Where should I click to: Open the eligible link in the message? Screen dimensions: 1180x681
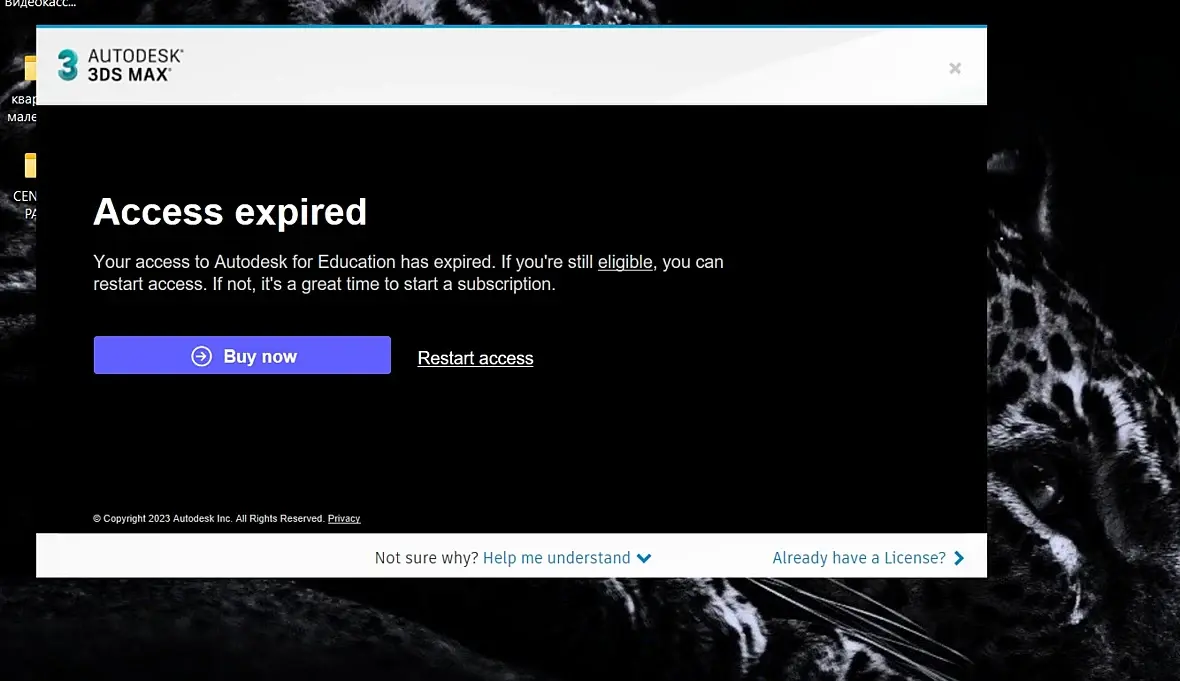click(x=625, y=262)
